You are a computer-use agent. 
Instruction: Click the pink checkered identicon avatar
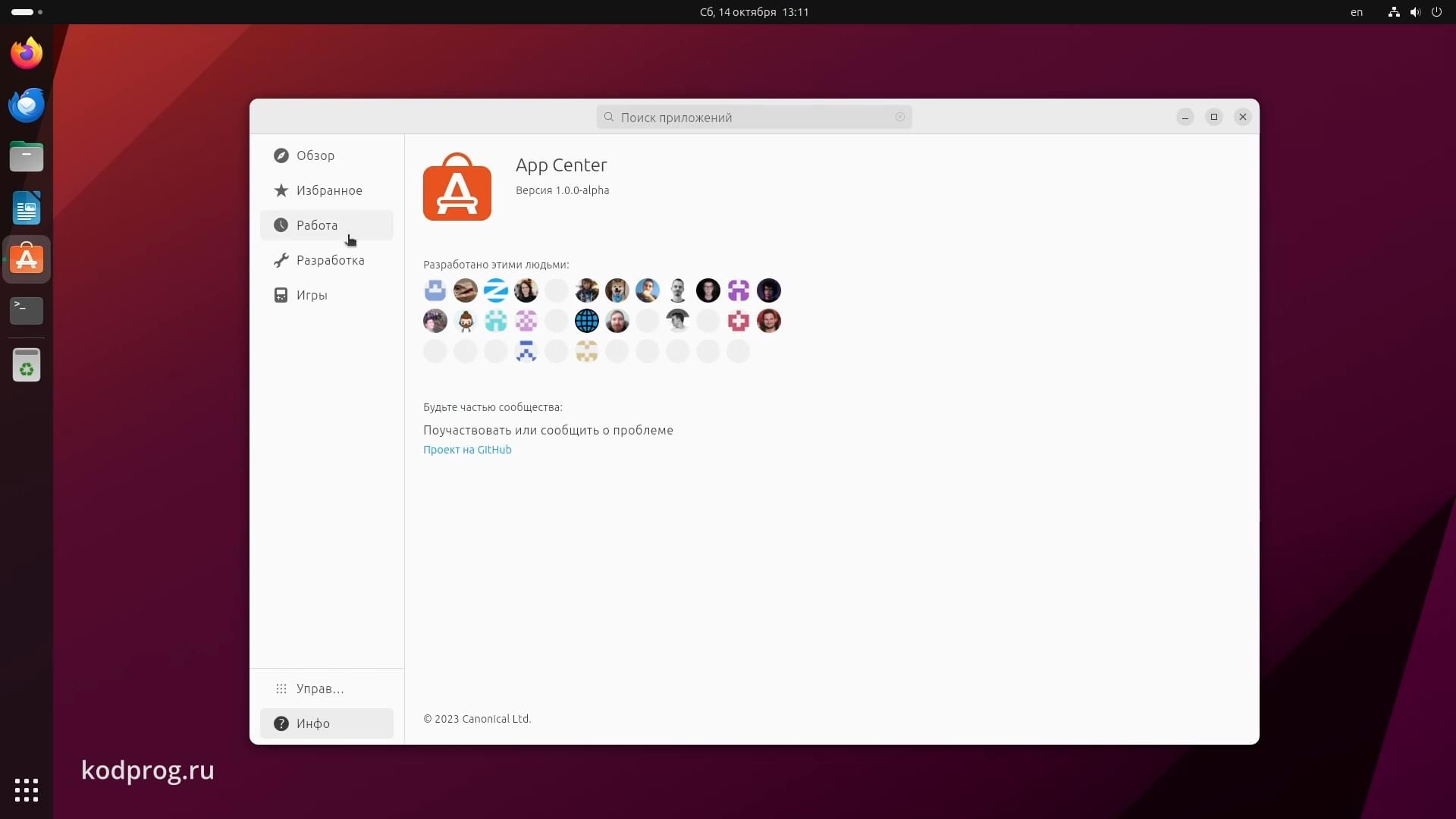[x=526, y=321]
